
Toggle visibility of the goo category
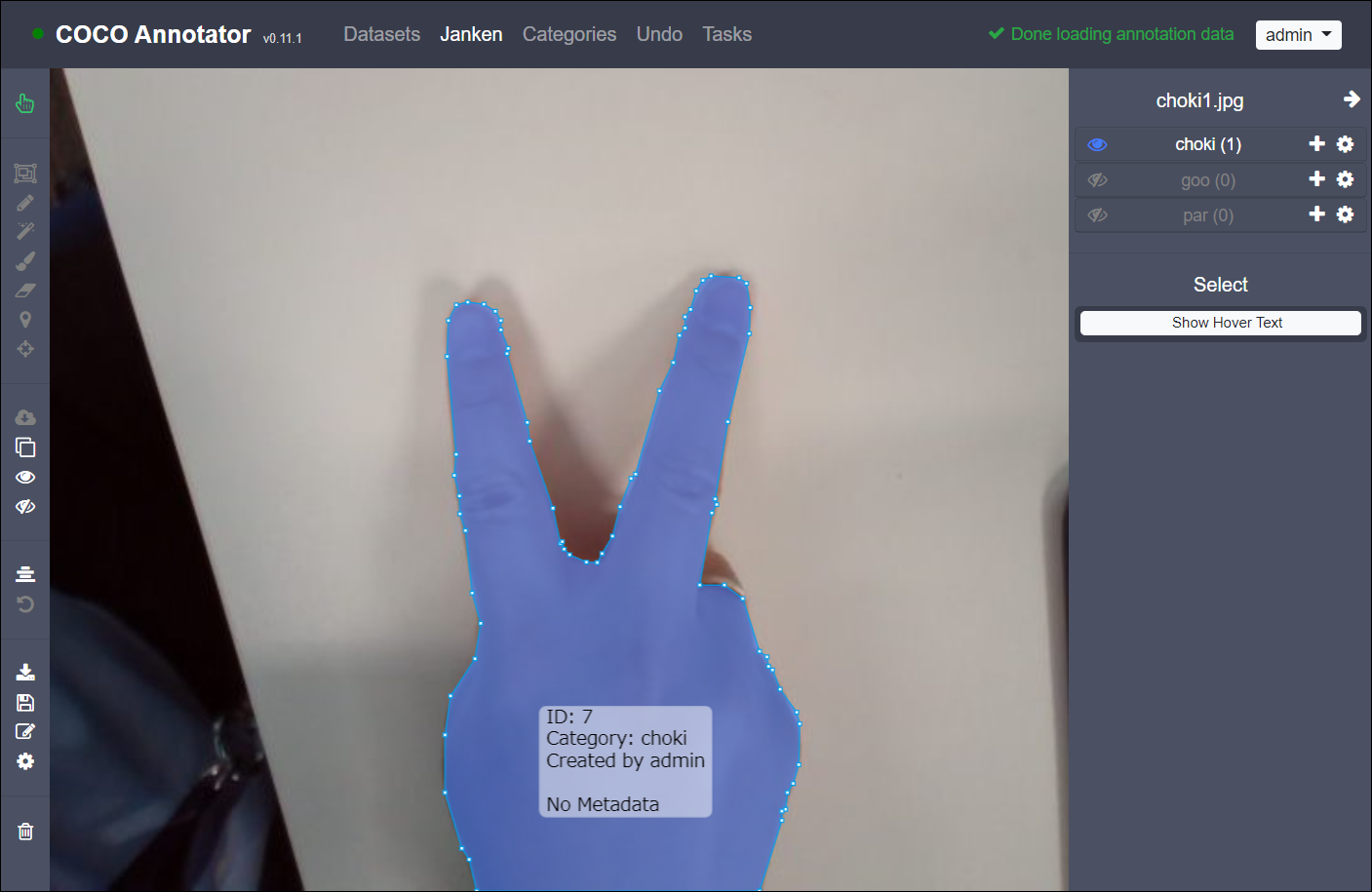coord(1097,180)
